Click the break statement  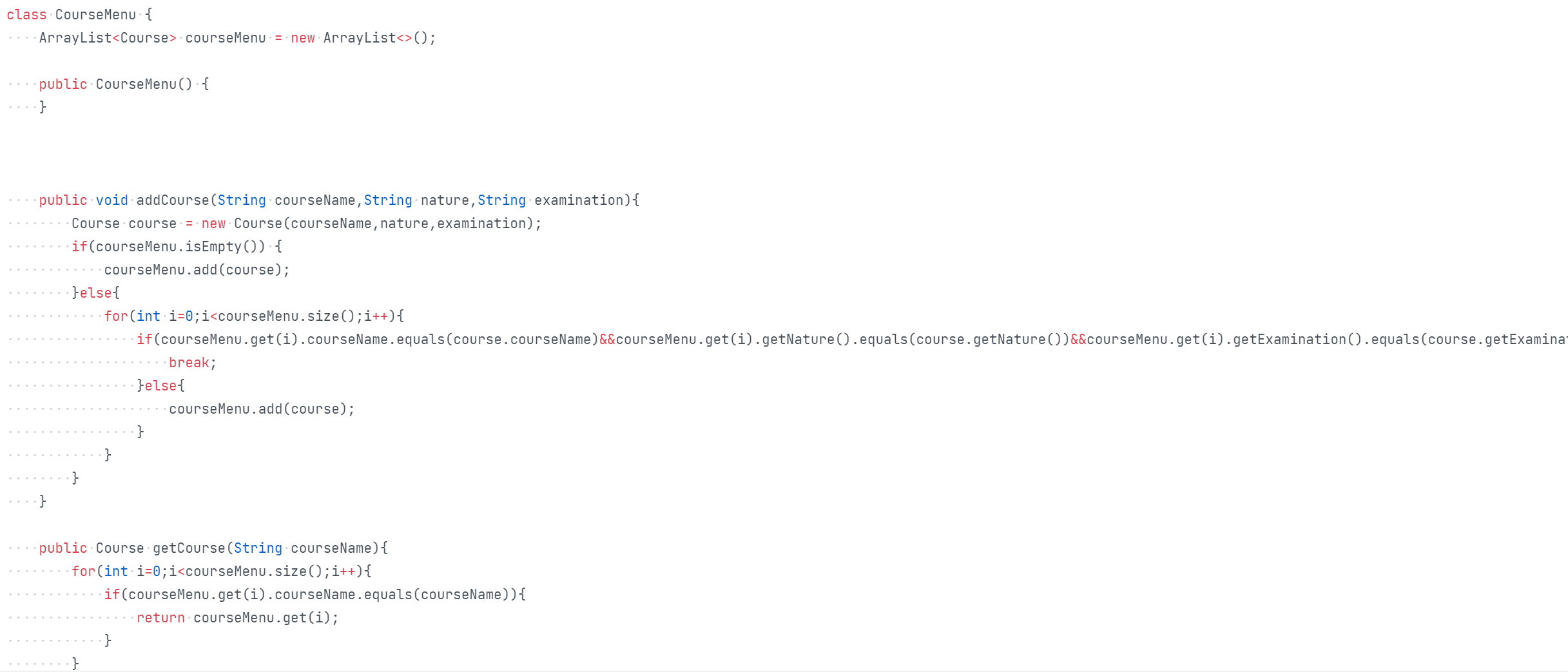(189, 363)
